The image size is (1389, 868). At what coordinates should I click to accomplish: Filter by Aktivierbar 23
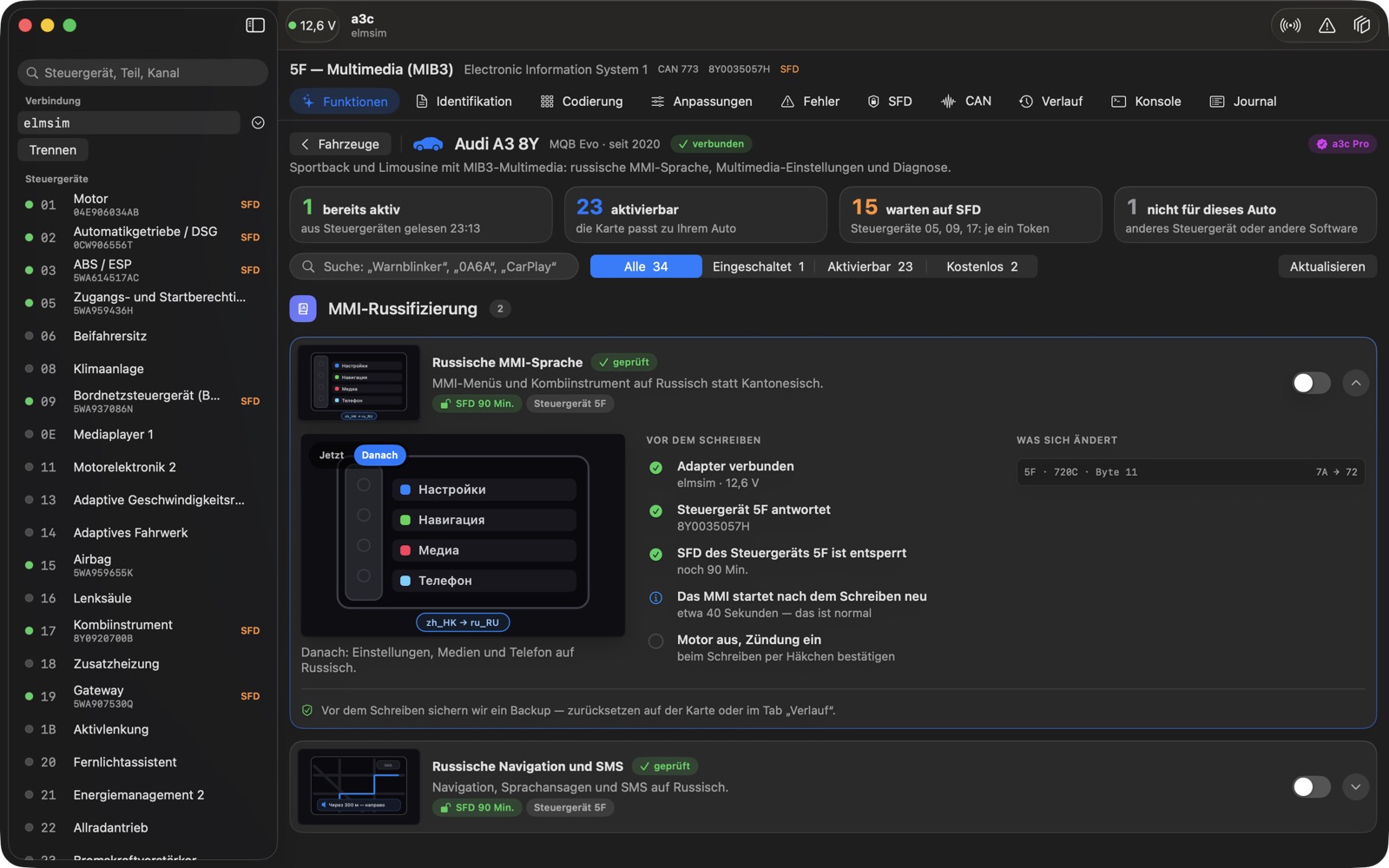(870, 266)
